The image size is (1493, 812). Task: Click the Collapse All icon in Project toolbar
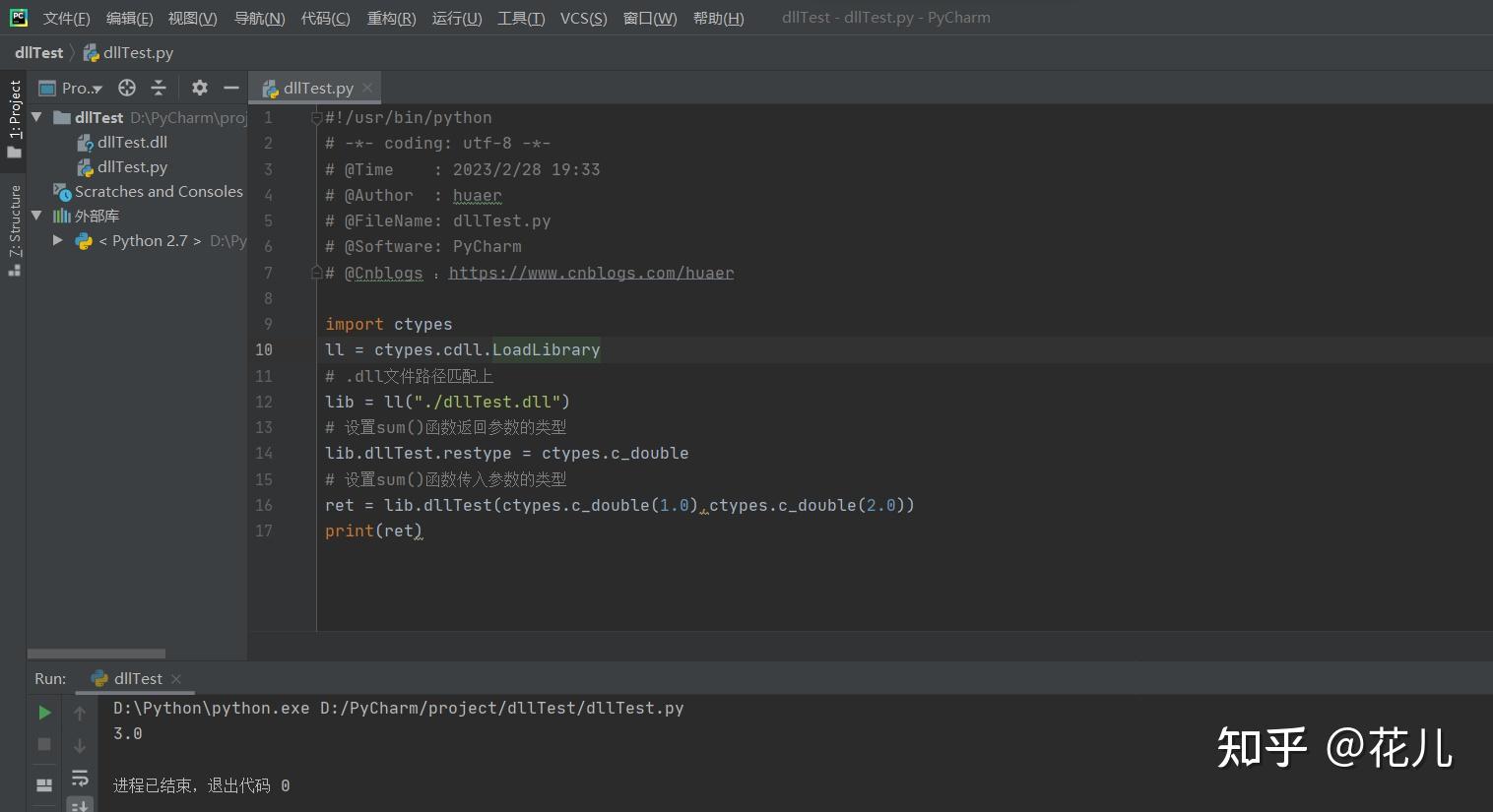159,88
